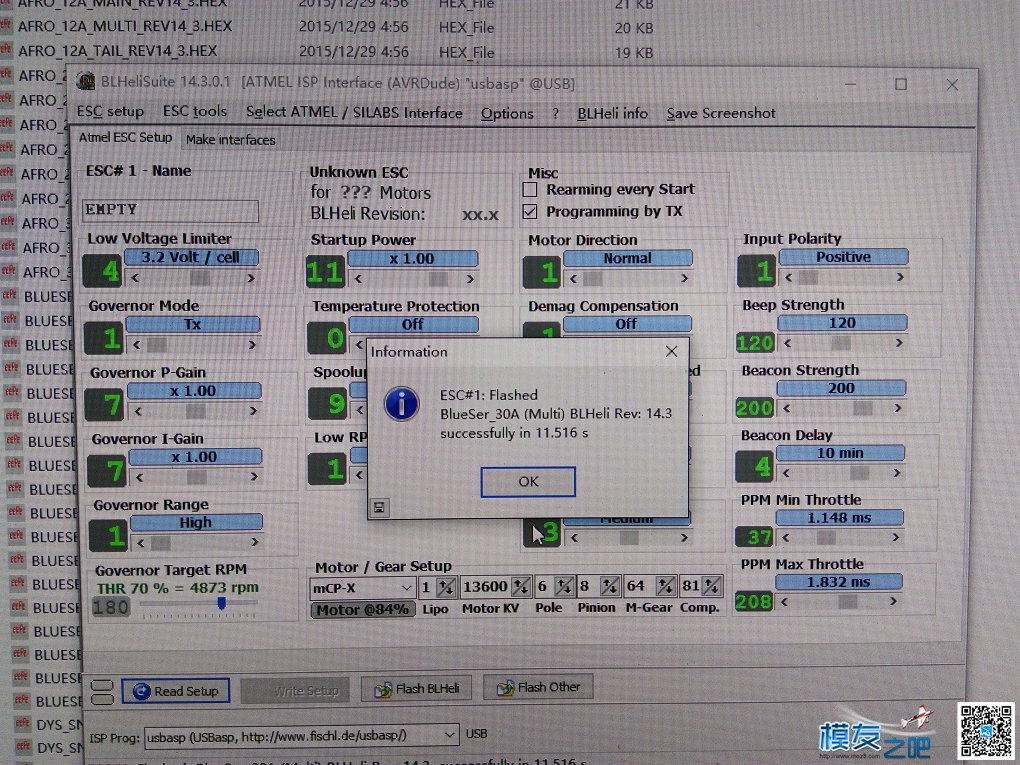The image size is (1020, 765).
Task: Click the Pole count stepper arrows
Action: tap(564, 587)
